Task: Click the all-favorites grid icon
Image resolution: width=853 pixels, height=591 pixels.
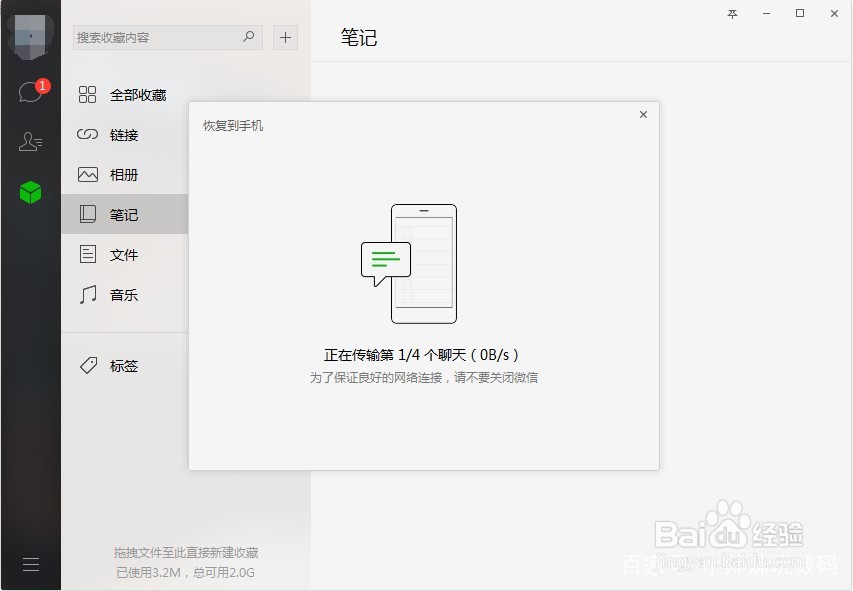Action: pyautogui.click(x=88, y=95)
